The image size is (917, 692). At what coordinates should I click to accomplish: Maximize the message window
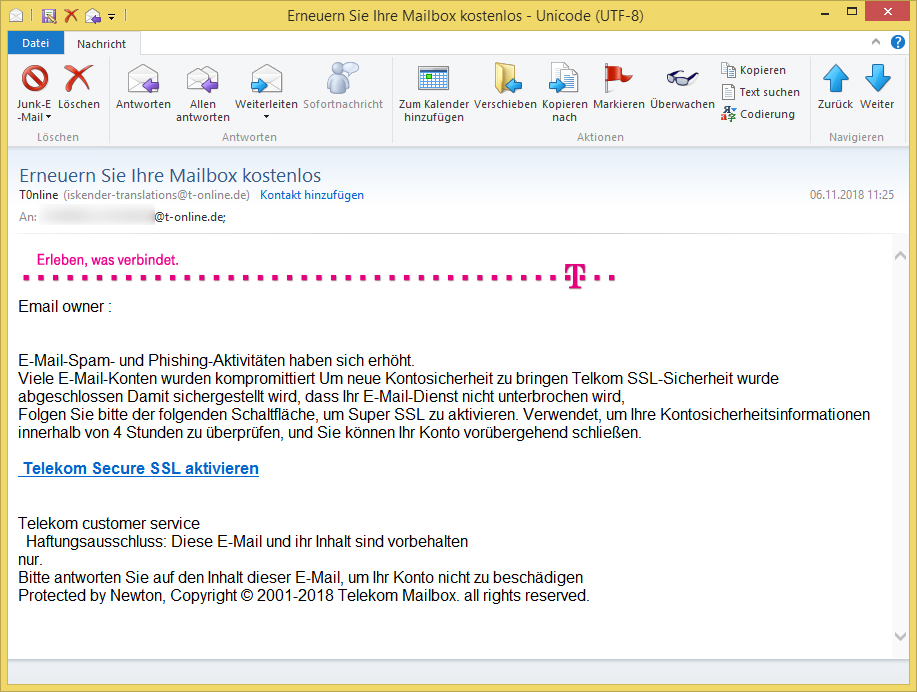[x=852, y=12]
